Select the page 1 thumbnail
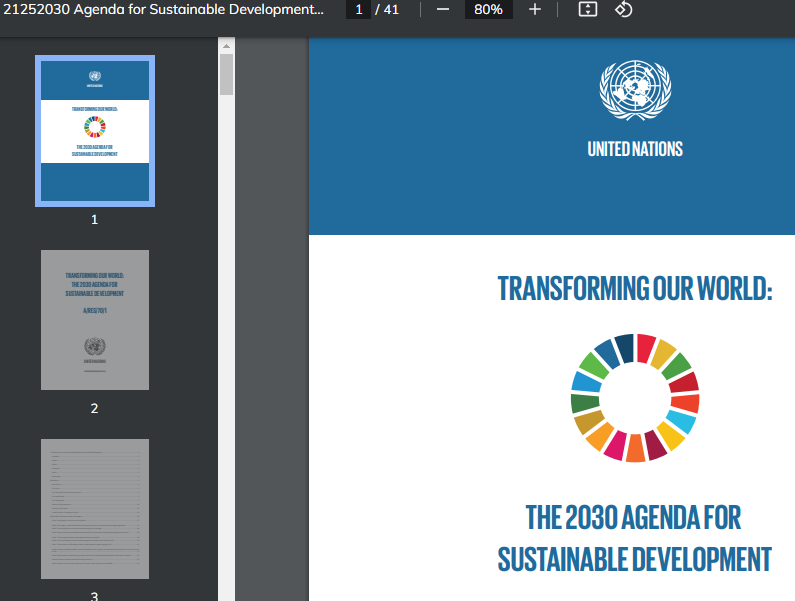This screenshot has width=795, height=601. tap(95, 131)
